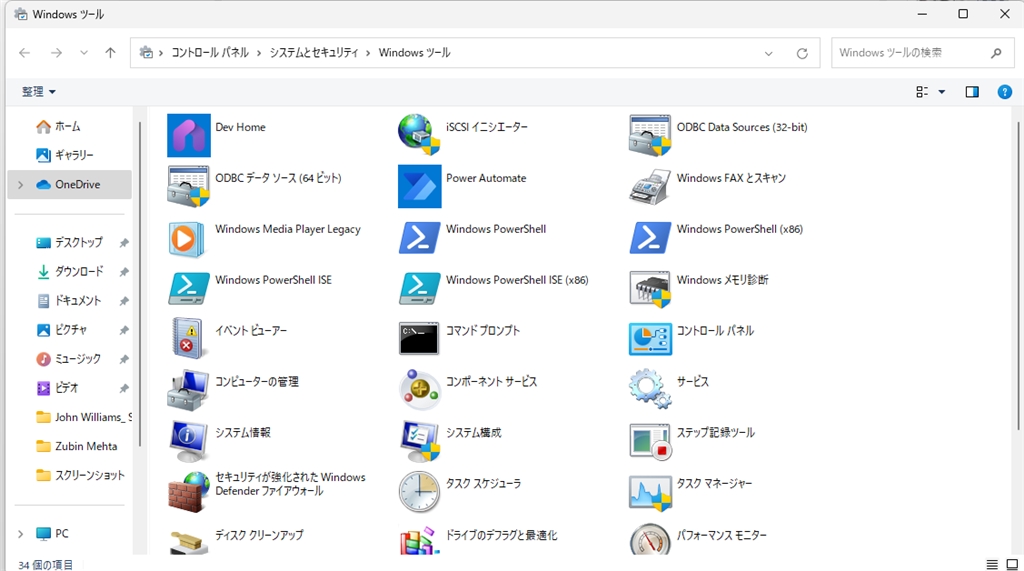
Task: Open Windows FAX とスキャン icon
Action: click(x=650, y=186)
